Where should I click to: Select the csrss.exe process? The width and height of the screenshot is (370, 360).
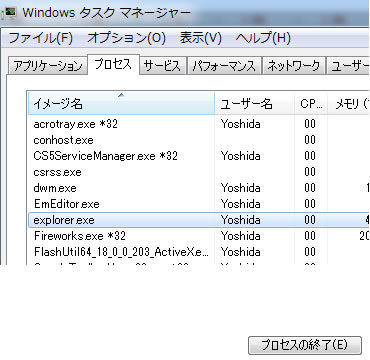tap(199, 172)
